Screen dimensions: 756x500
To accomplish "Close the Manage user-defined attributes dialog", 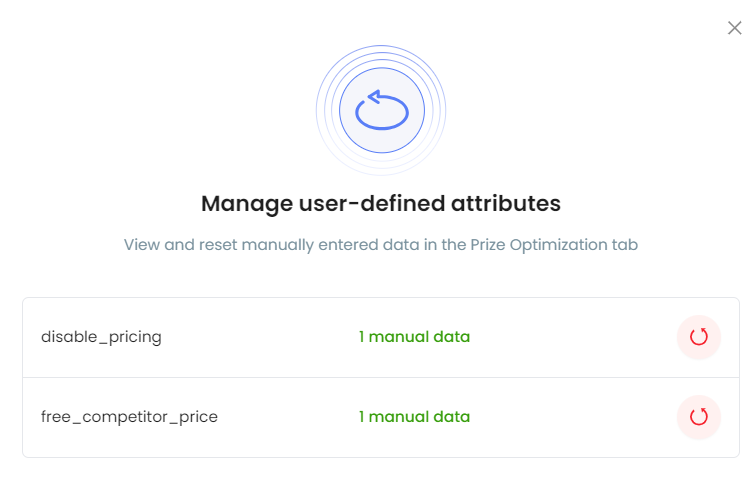I will [734, 28].
